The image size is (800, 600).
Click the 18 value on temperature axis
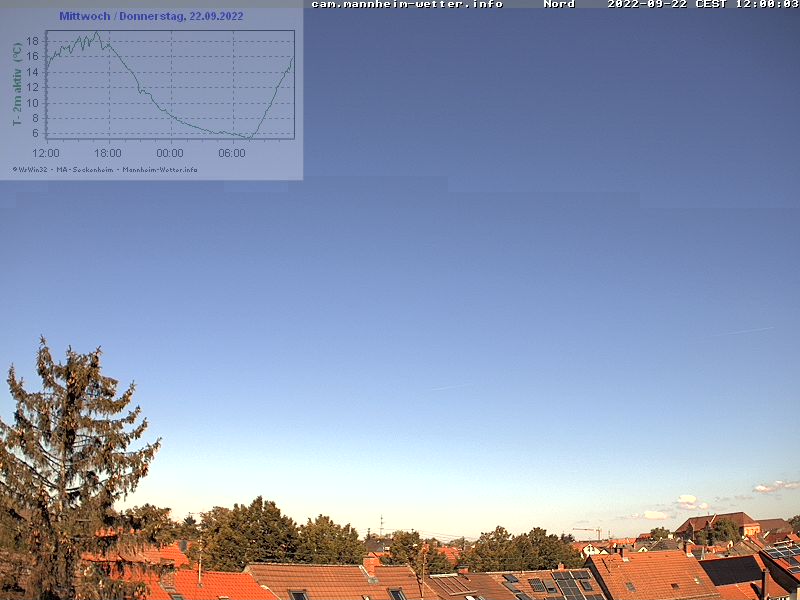click(x=33, y=41)
